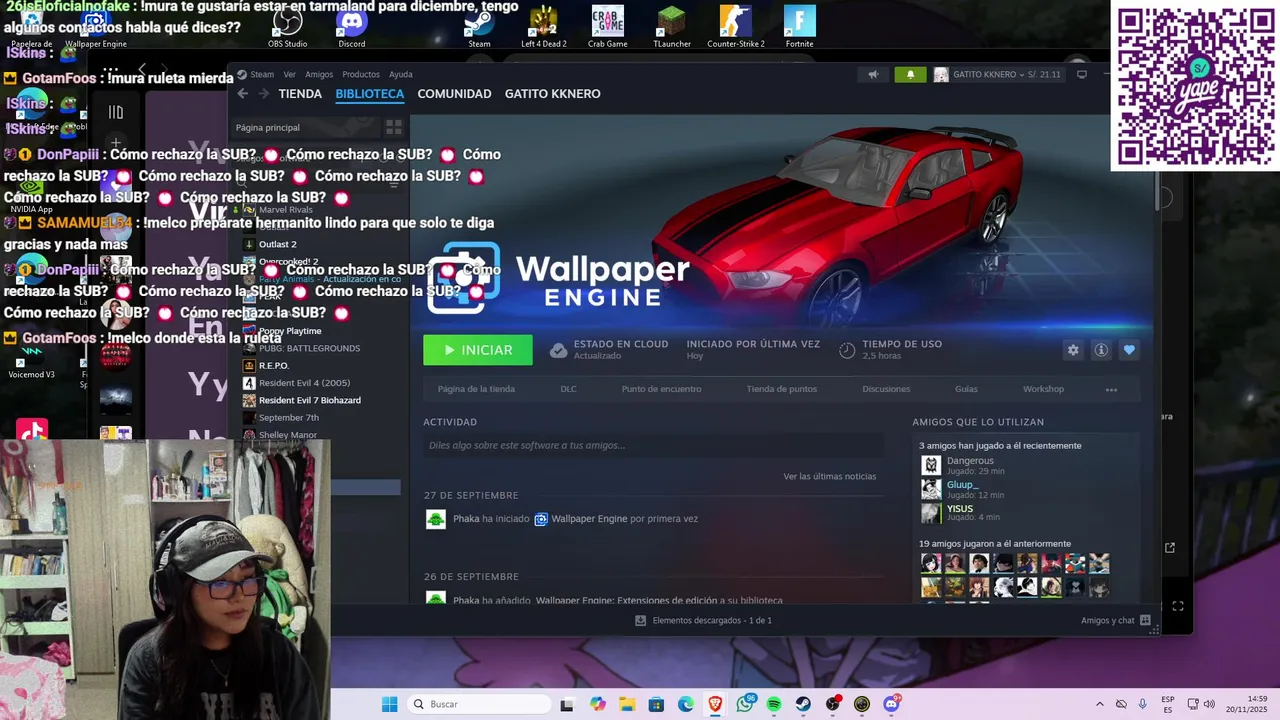
Task: Launch Crab Game desktop shortcut
Action: coord(608,26)
